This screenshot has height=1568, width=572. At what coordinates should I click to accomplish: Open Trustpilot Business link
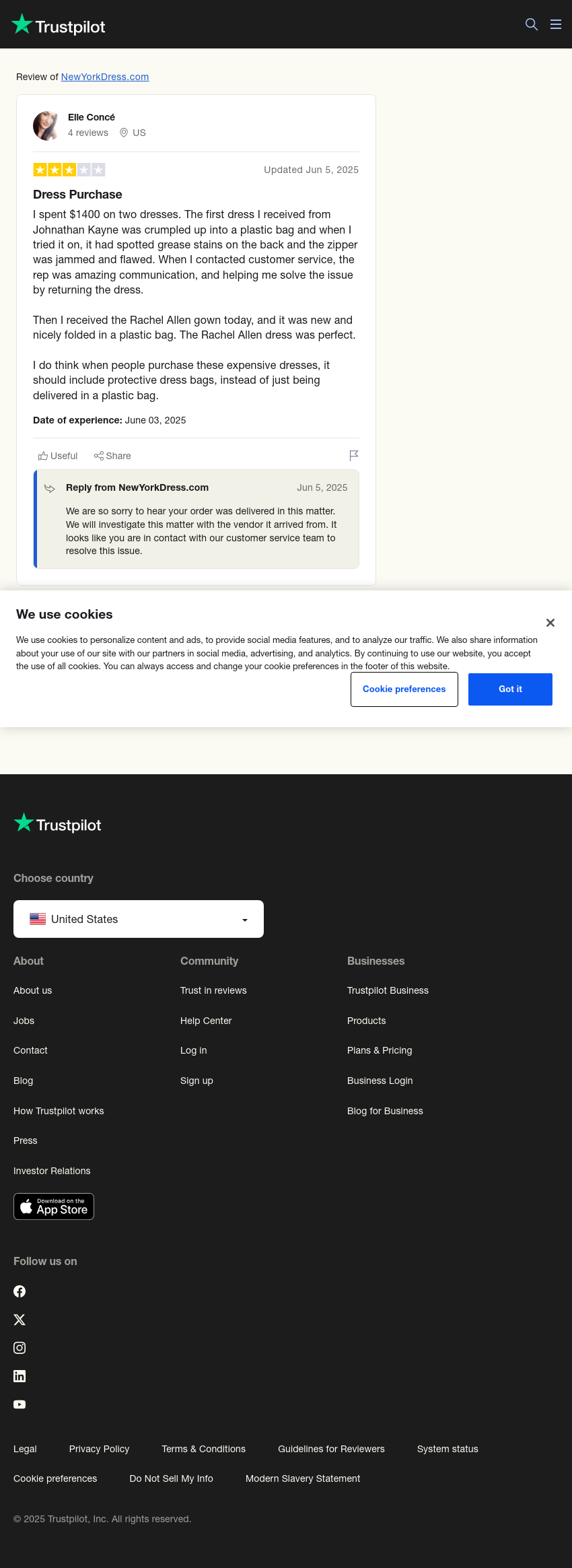[388, 990]
